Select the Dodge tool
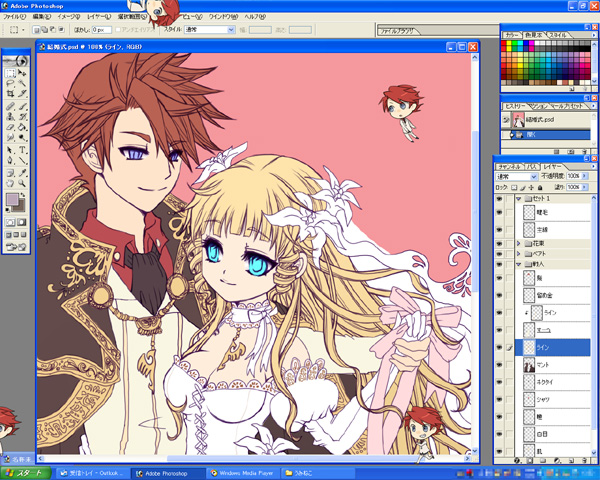The image size is (600, 480). (x=22, y=137)
